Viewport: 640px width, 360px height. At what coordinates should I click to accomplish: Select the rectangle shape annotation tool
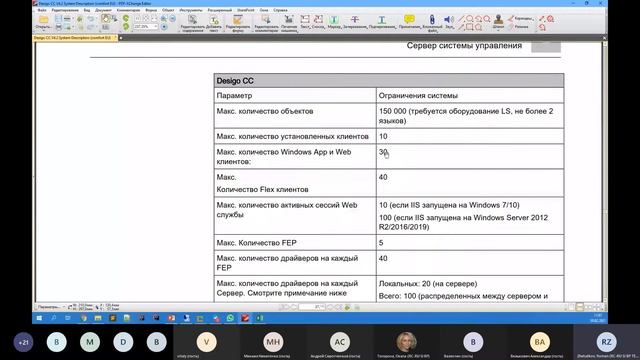[469, 27]
